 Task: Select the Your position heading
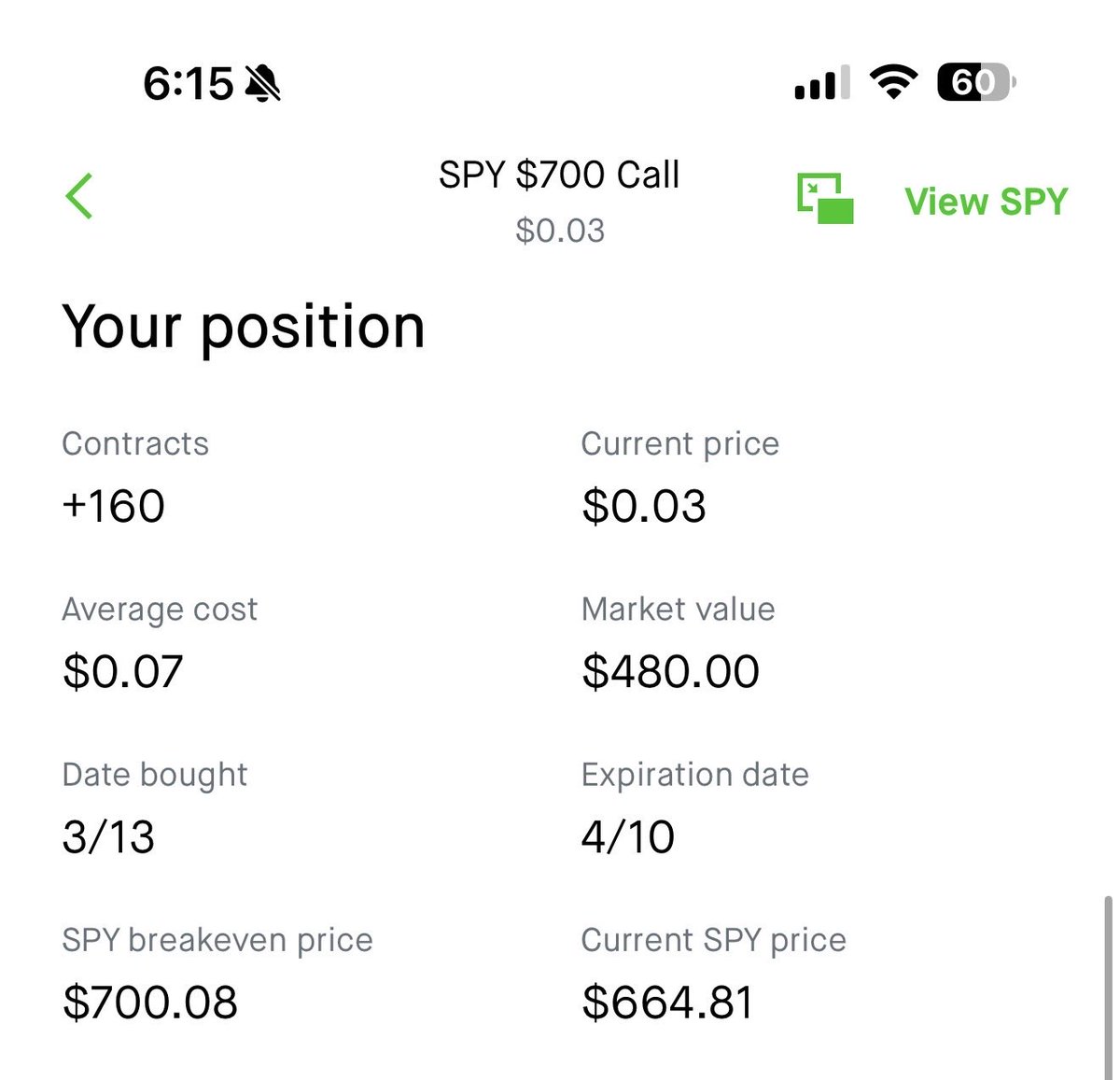pos(244,327)
